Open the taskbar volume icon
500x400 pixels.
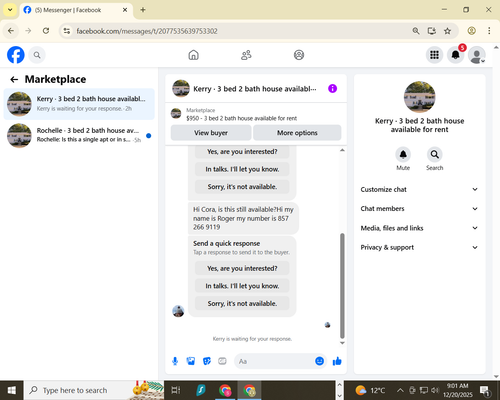click(x=435, y=390)
